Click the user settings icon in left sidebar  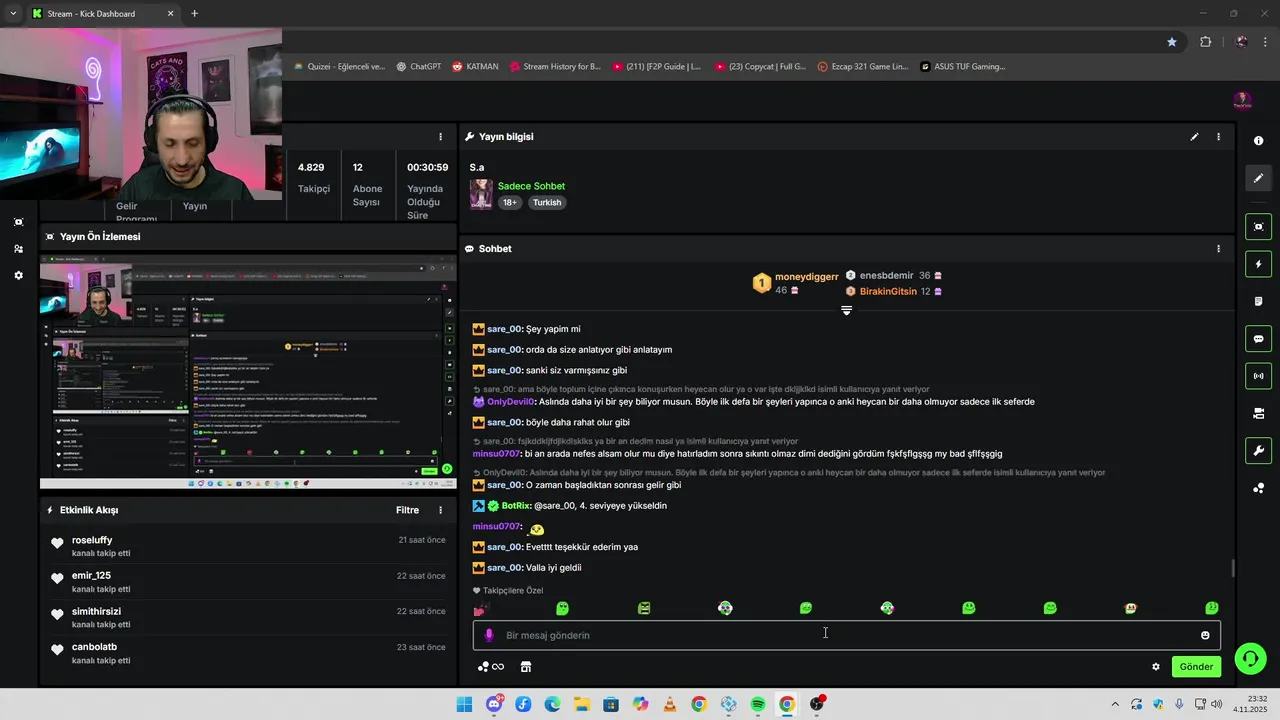click(18, 249)
